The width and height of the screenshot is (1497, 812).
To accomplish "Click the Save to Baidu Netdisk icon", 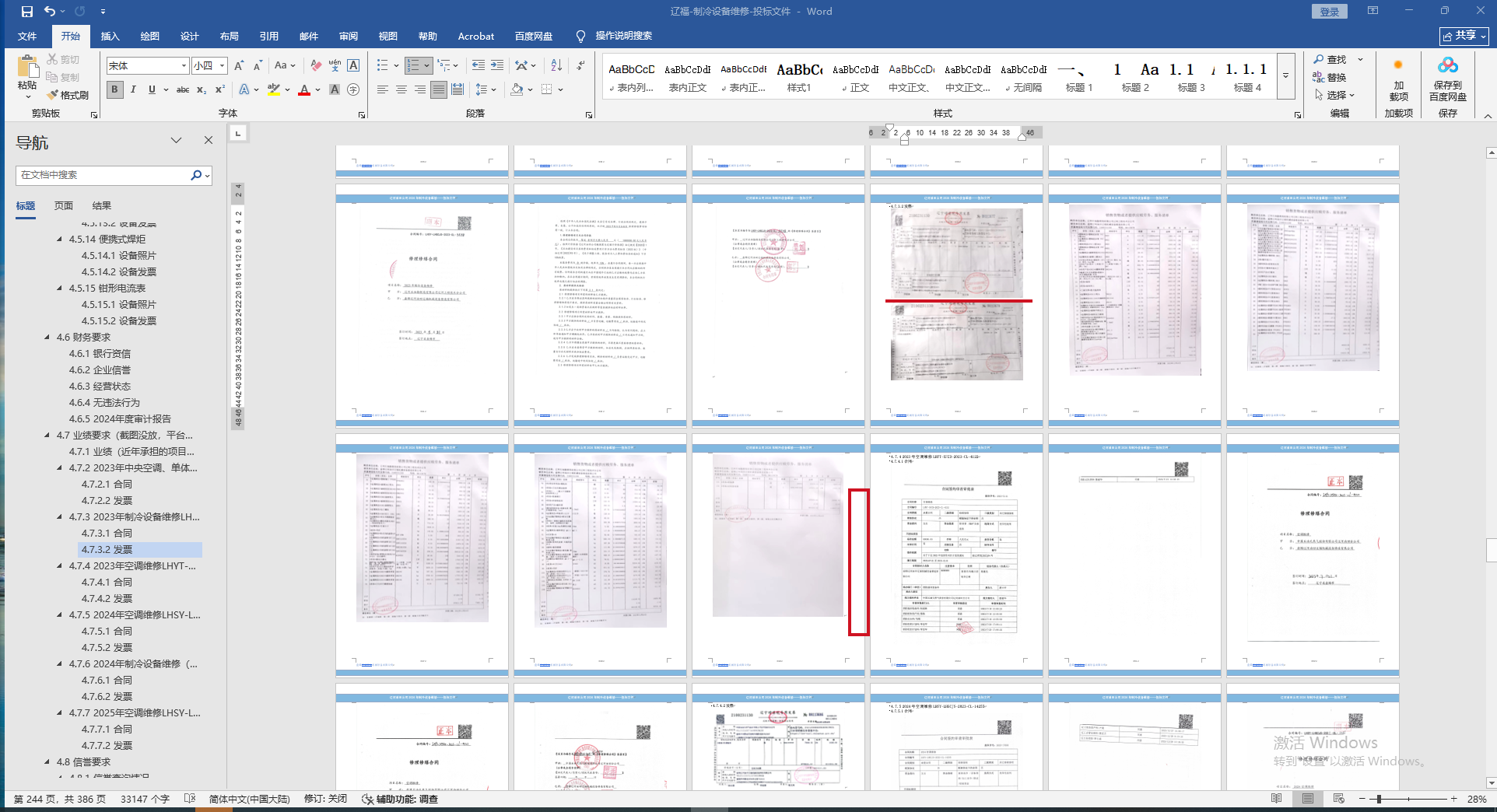I will point(1448,65).
